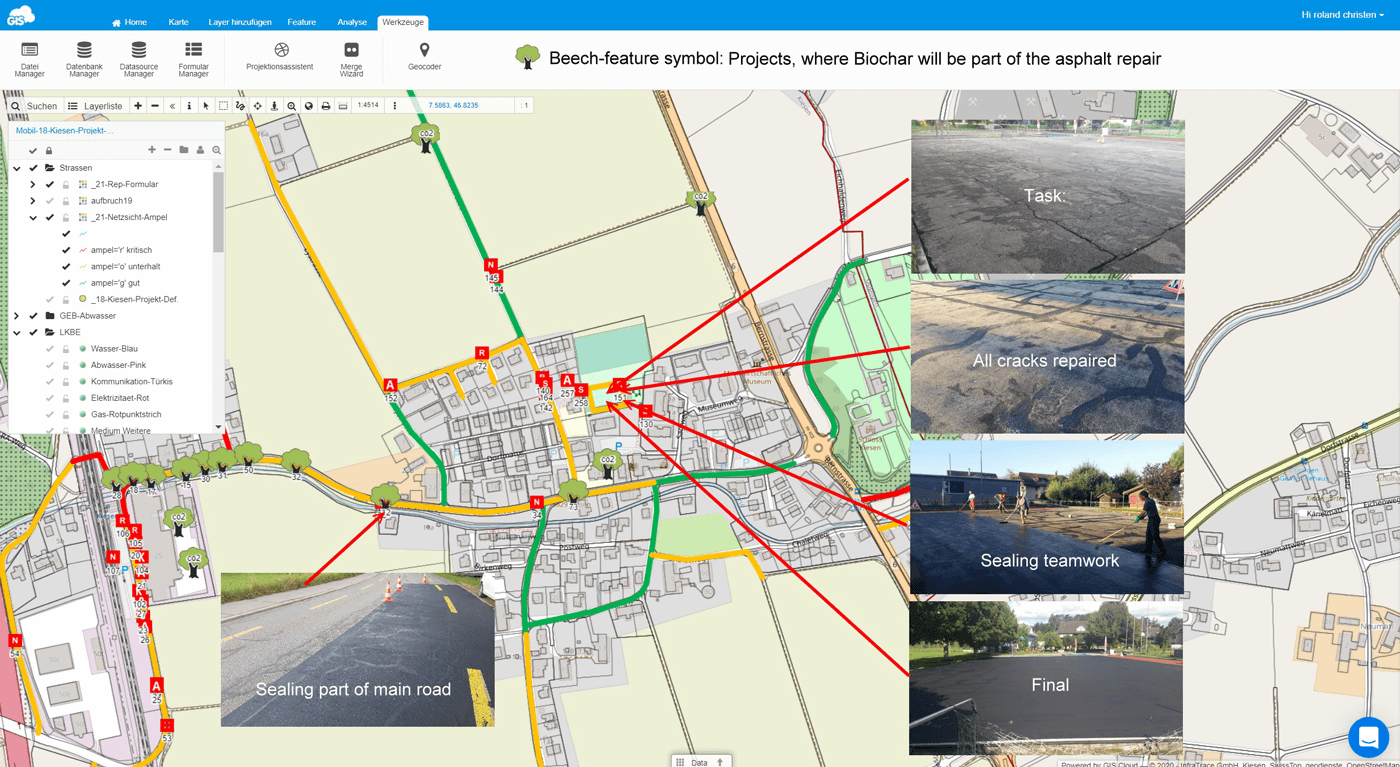
Task: Click the Layerliste button
Action: (x=95, y=106)
